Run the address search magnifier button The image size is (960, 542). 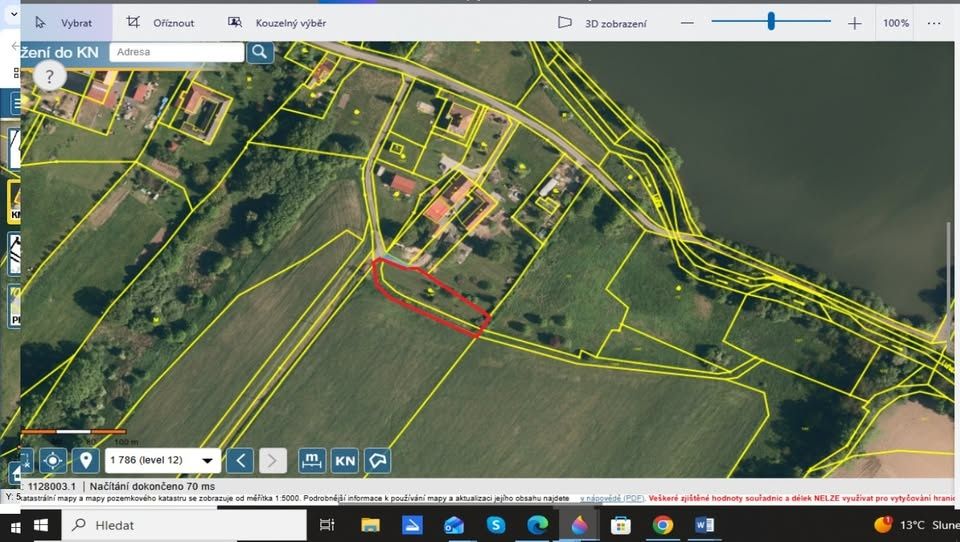pyautogui.click(x=260, y=52)
